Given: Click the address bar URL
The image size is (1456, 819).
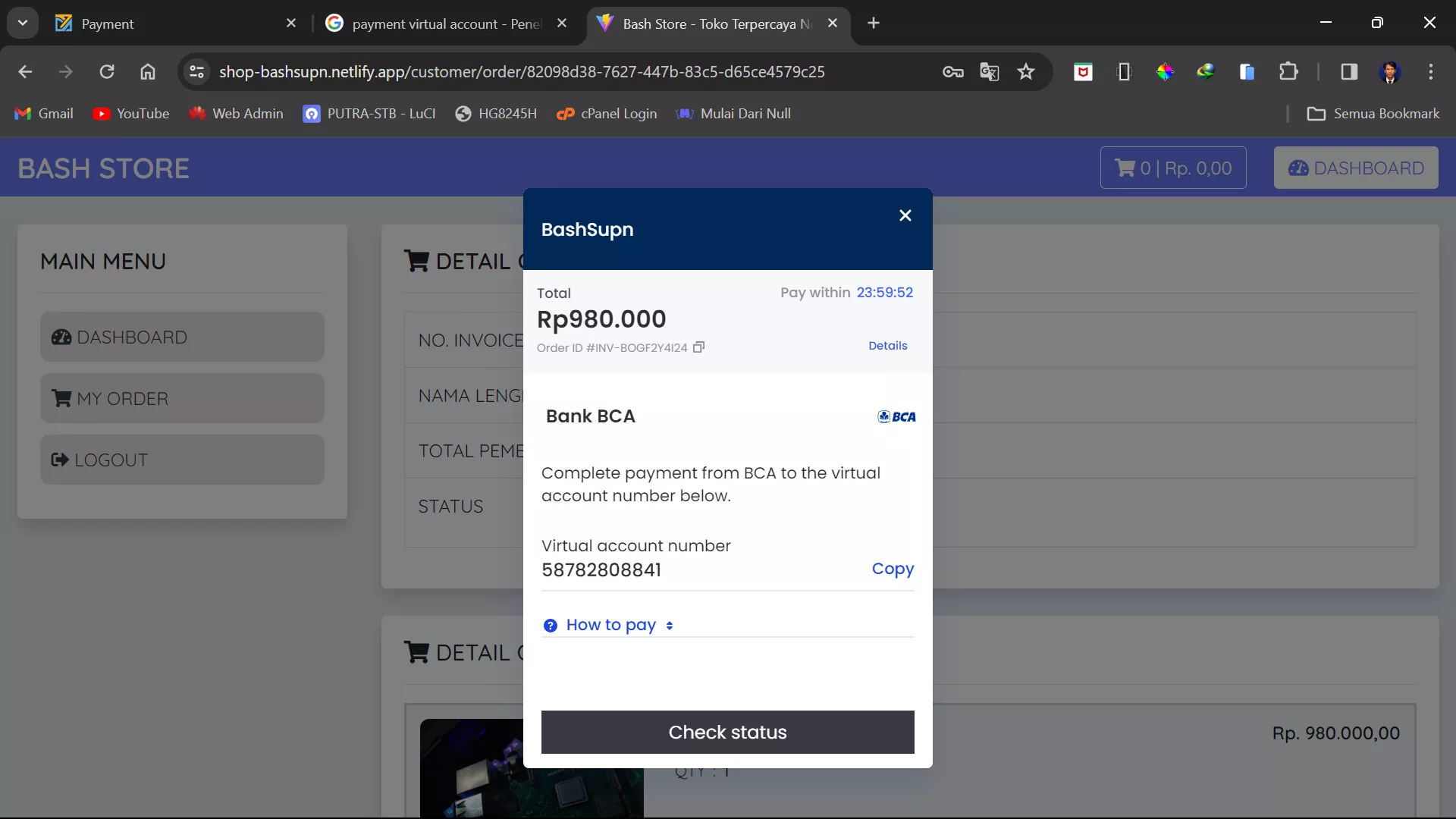Looking at the screenshot, I should (x=522, y=71).
